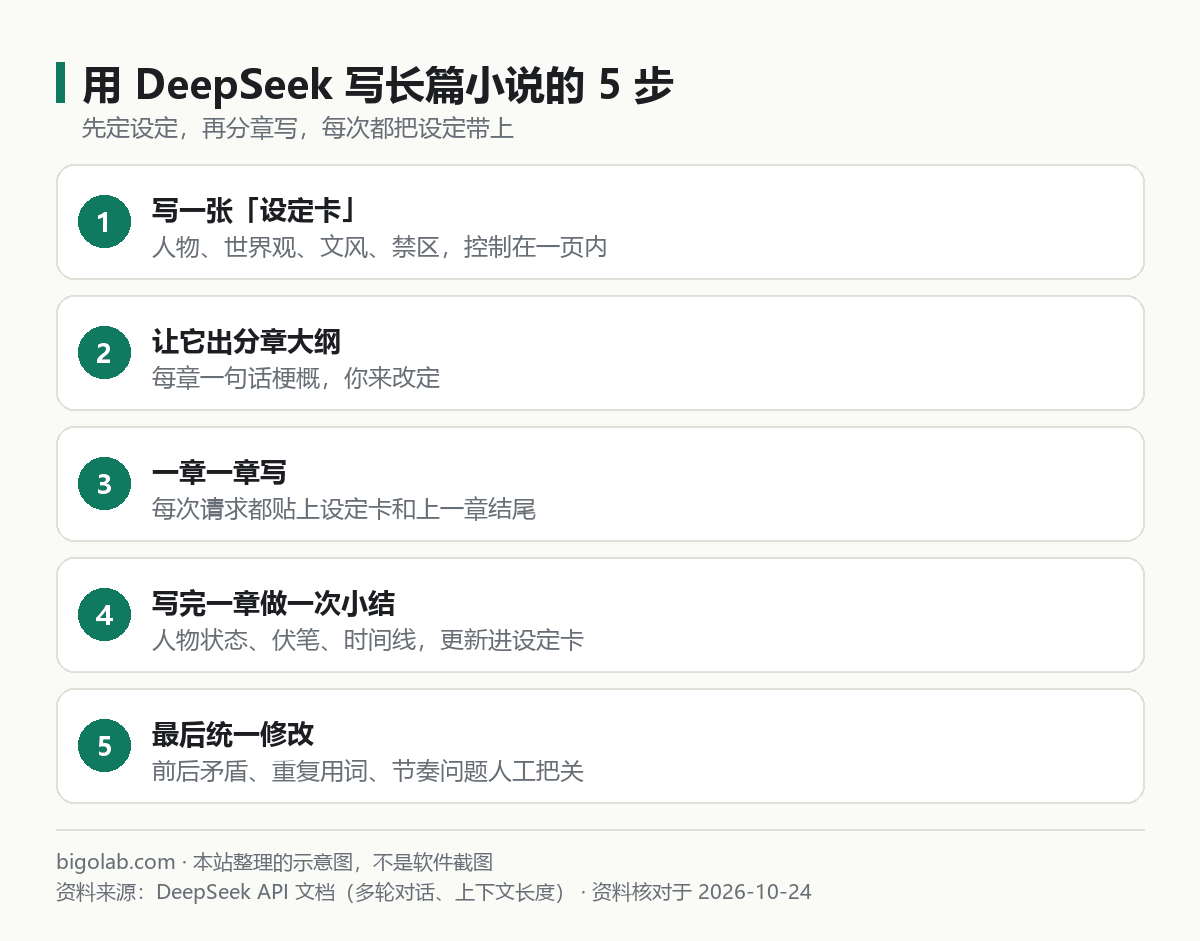Click the line "每次请求都贴上设定卡和上一章结尾"
The width and height of the screenshot is (1200, 941).
click(344, 509)
